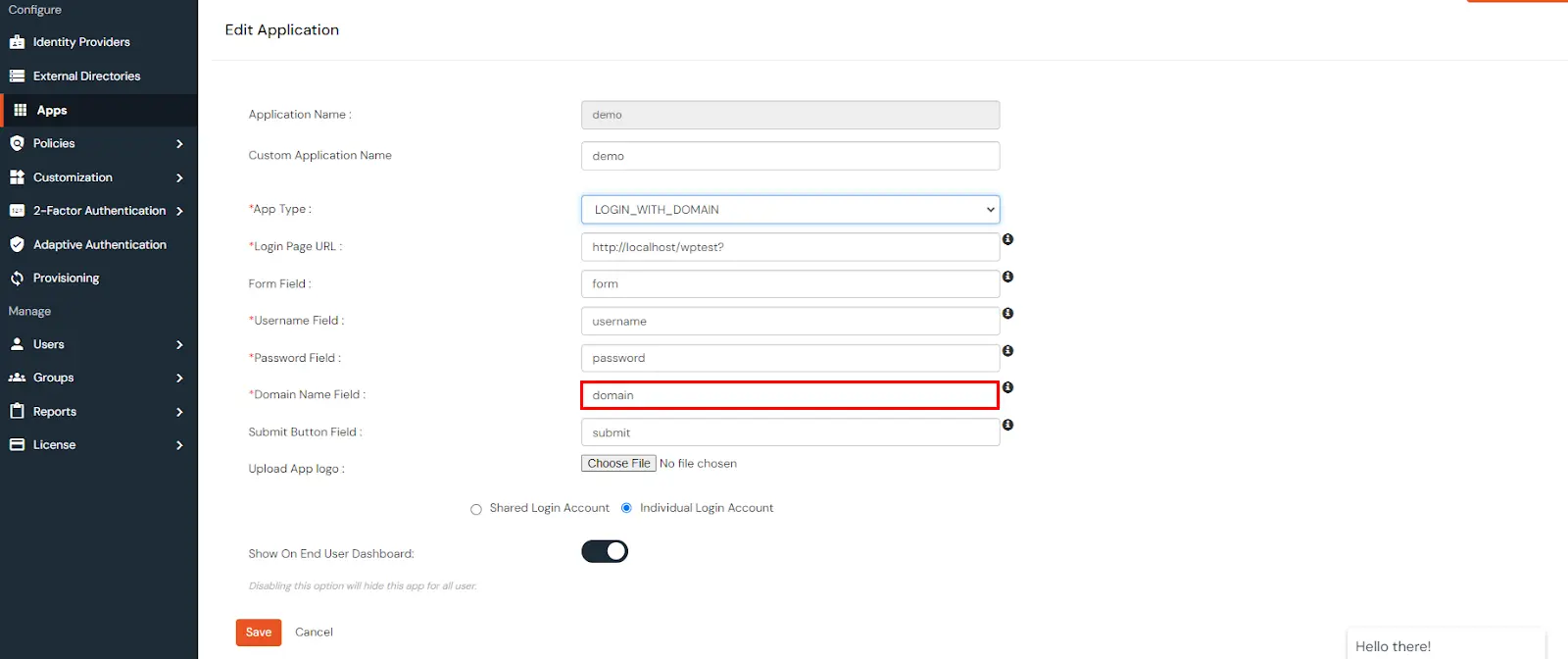Expand the Groups submenu chevron
Image resolution: width=1568 pixels, height=659 pixels.
[179, 379]
